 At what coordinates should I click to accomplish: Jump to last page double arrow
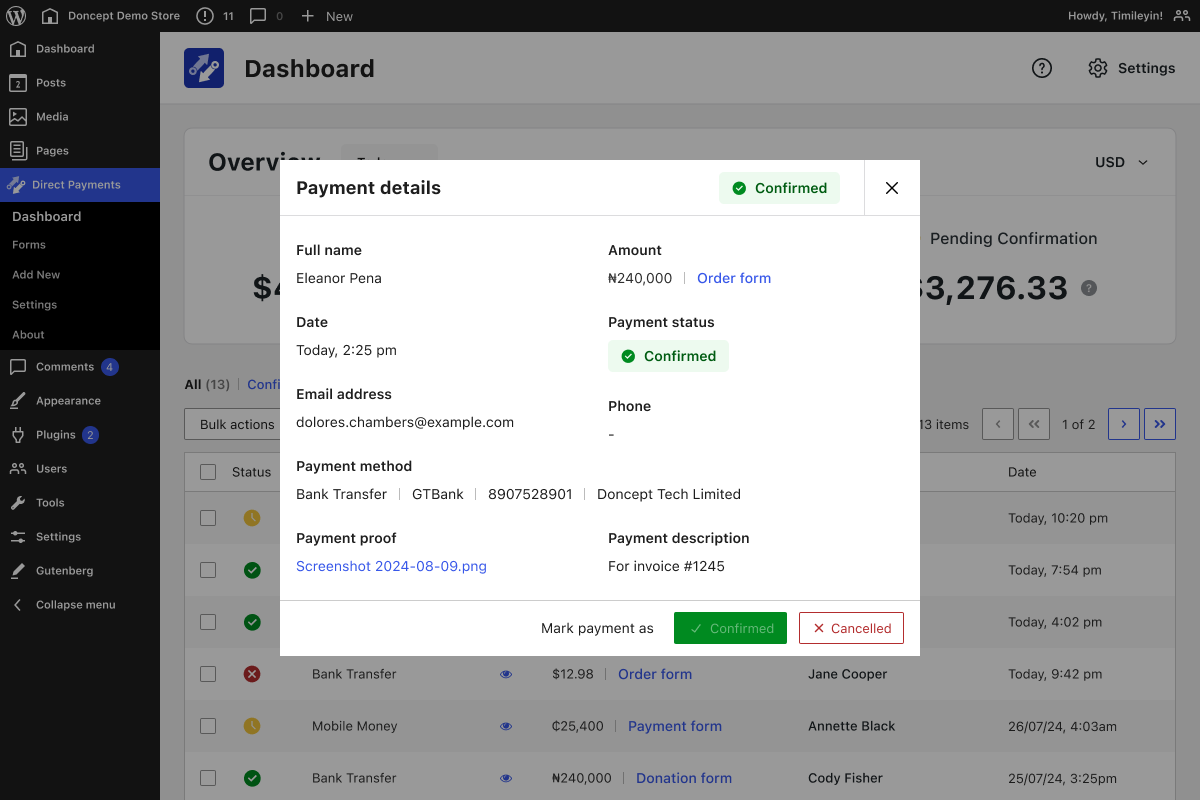1160,424
